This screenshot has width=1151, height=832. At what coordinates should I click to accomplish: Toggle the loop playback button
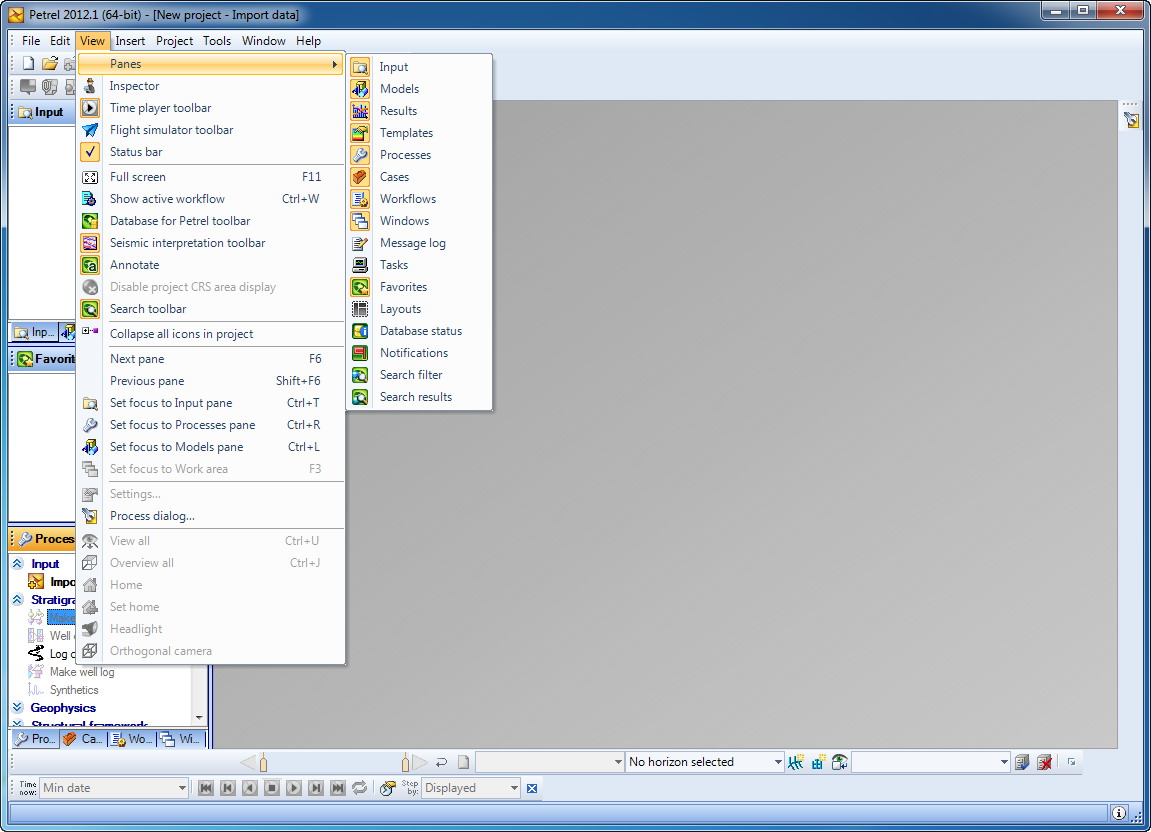pyautogui.click(x=360, y=788)
